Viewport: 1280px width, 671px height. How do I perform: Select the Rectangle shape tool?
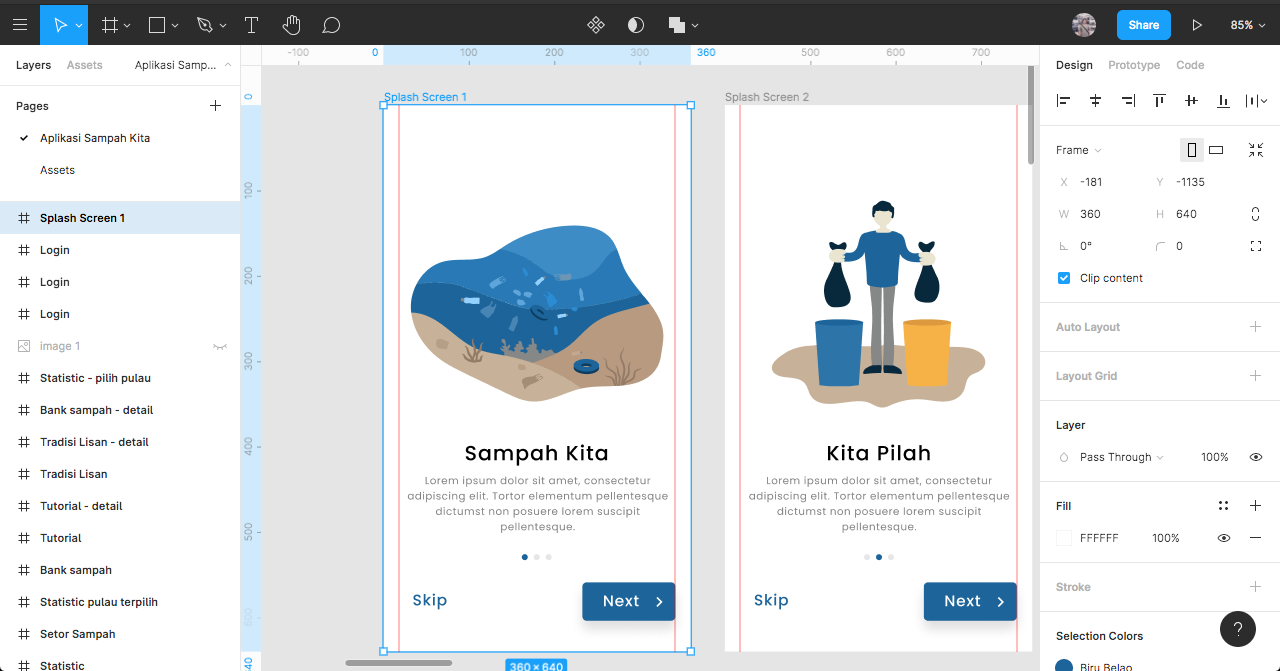(157, 25)
